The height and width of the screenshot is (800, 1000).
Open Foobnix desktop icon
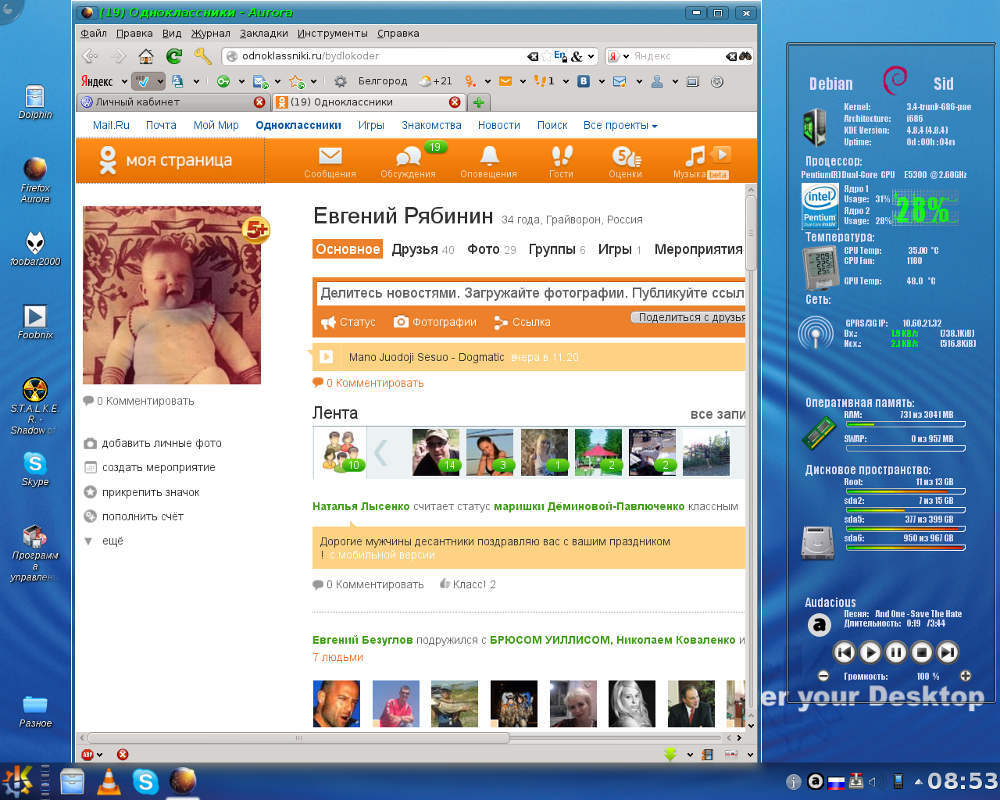[x=35, y=322]
